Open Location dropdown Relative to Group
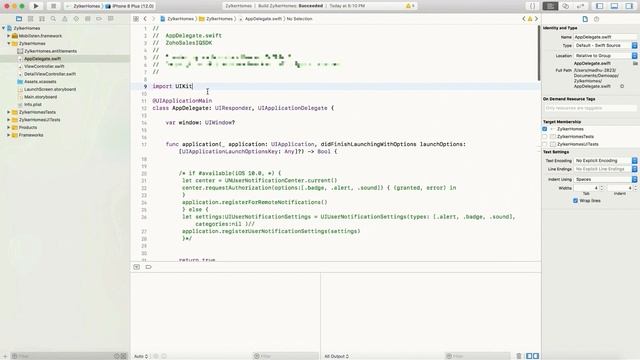 (x=606, y=56)
